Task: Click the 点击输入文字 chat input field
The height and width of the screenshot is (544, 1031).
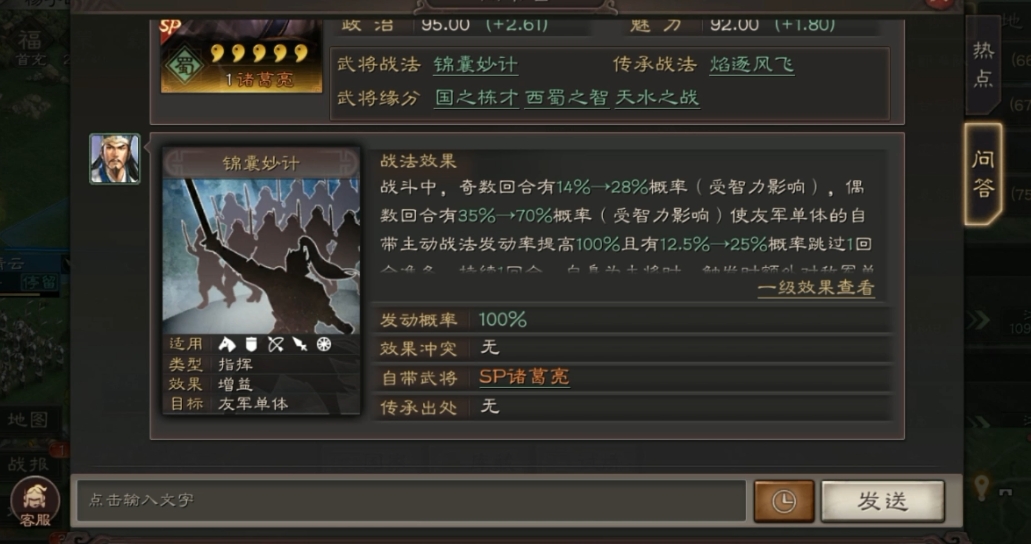Action: point(411,501)
